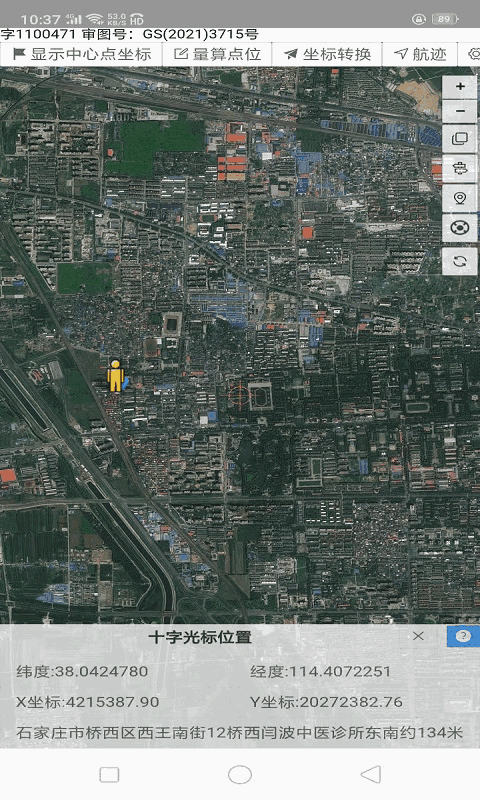Tap the address text in info panel
The height and width of the screenshot is (800, 480).
point(239,733)
